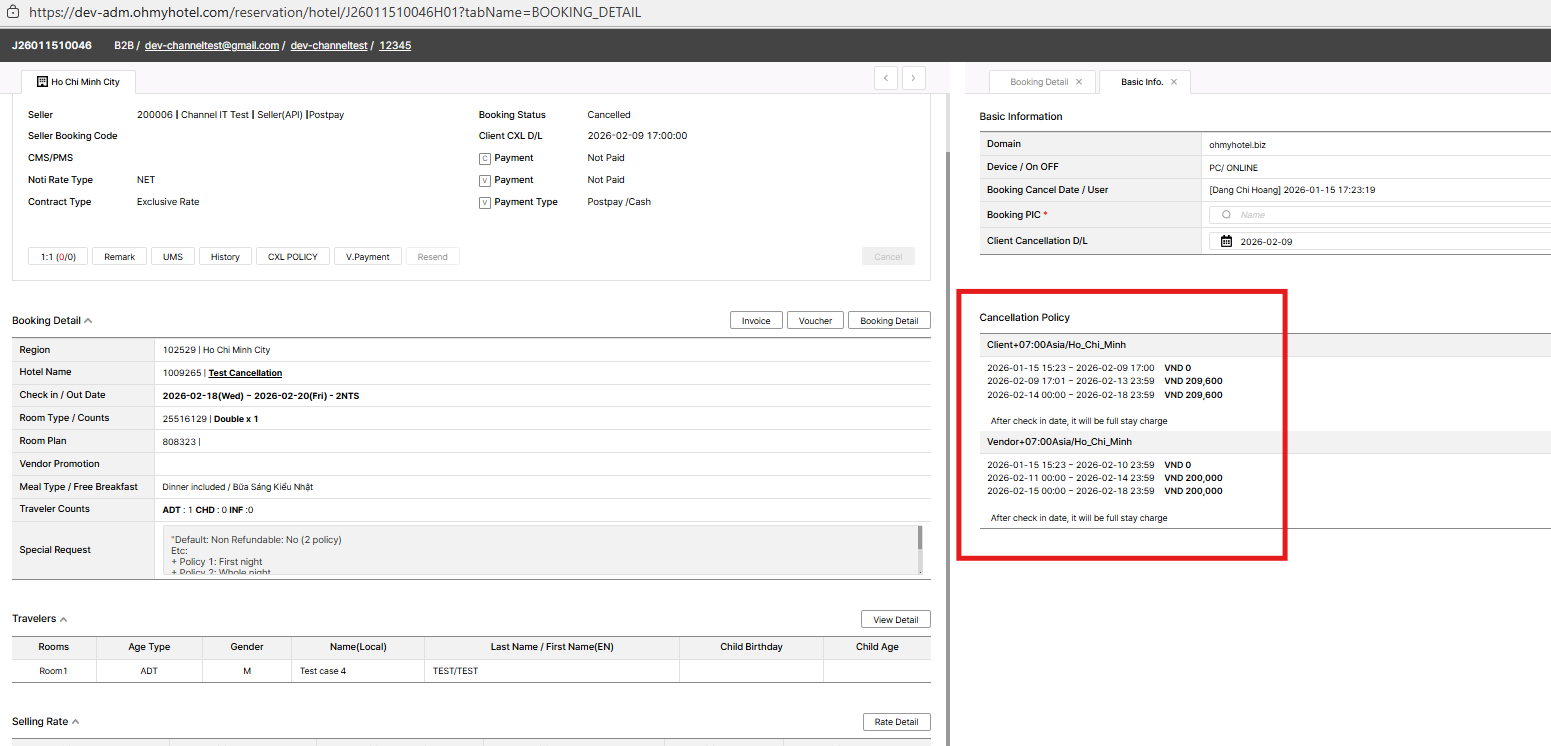1551x746 pixels.
Task: Collapse the Travelers section
Action: pos(64,620)
